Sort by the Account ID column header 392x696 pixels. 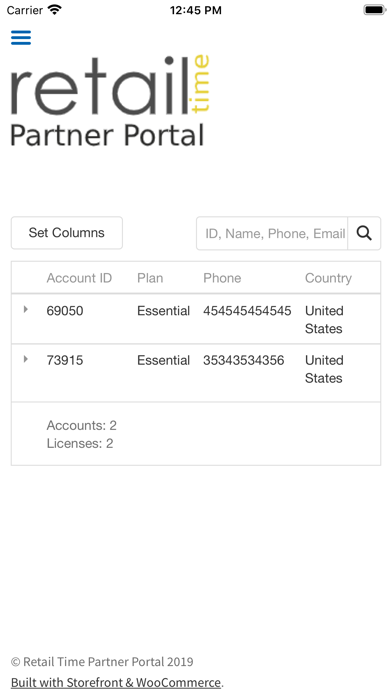tap(79, 278)
